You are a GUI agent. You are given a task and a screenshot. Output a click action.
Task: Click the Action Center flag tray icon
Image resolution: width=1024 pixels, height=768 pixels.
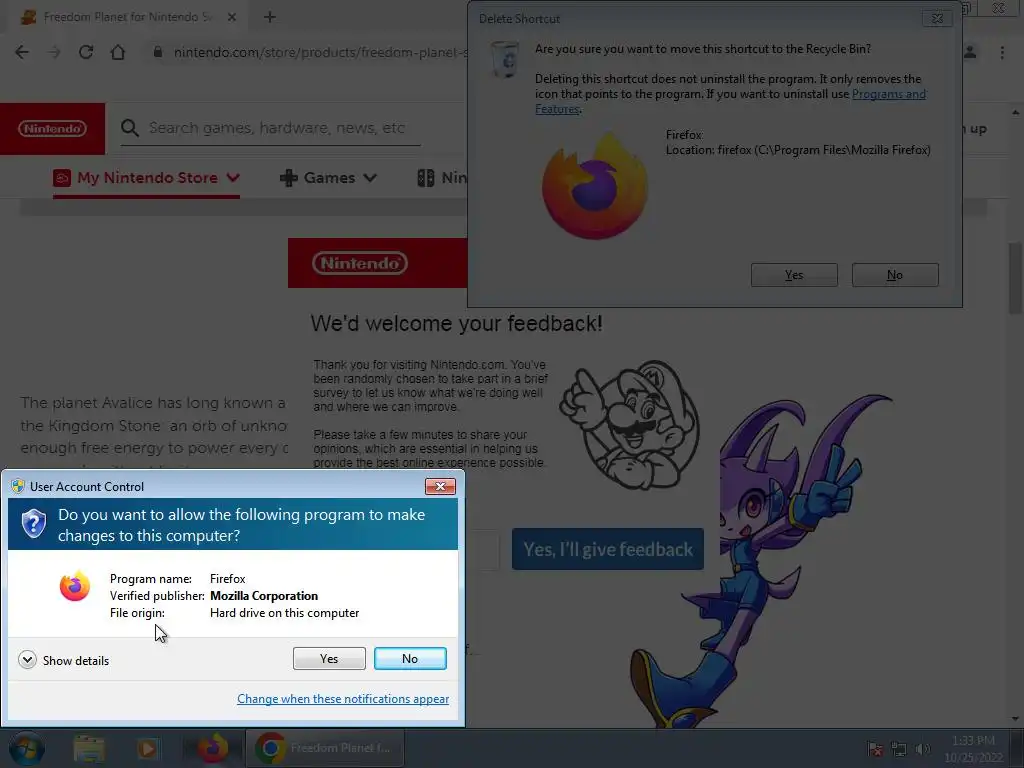tap(875, 749)
